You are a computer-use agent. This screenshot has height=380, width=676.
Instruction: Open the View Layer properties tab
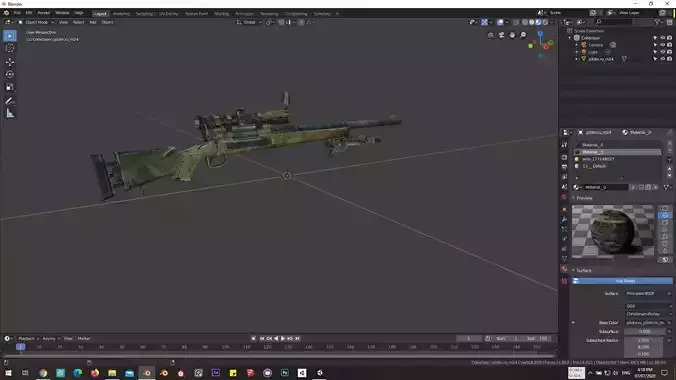click(564, 177)
